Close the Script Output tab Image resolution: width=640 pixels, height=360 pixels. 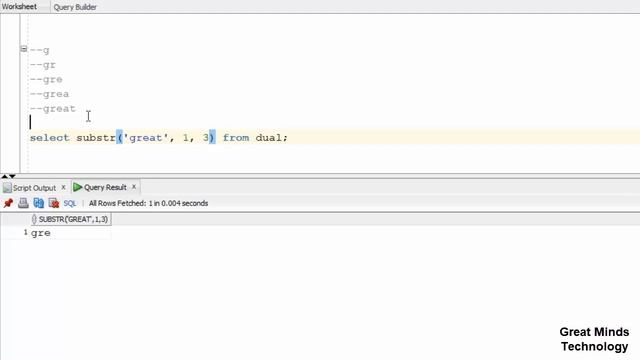[63, 187]
